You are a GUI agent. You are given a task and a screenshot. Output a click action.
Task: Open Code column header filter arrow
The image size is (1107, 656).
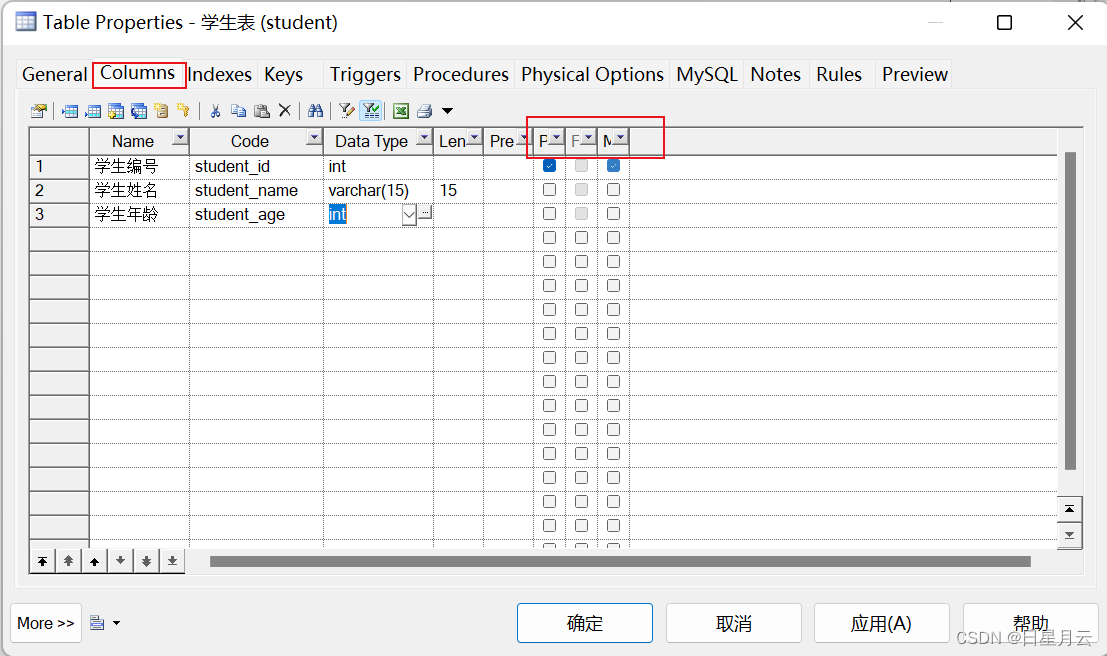pyautogui.click(x=314, y=138)
